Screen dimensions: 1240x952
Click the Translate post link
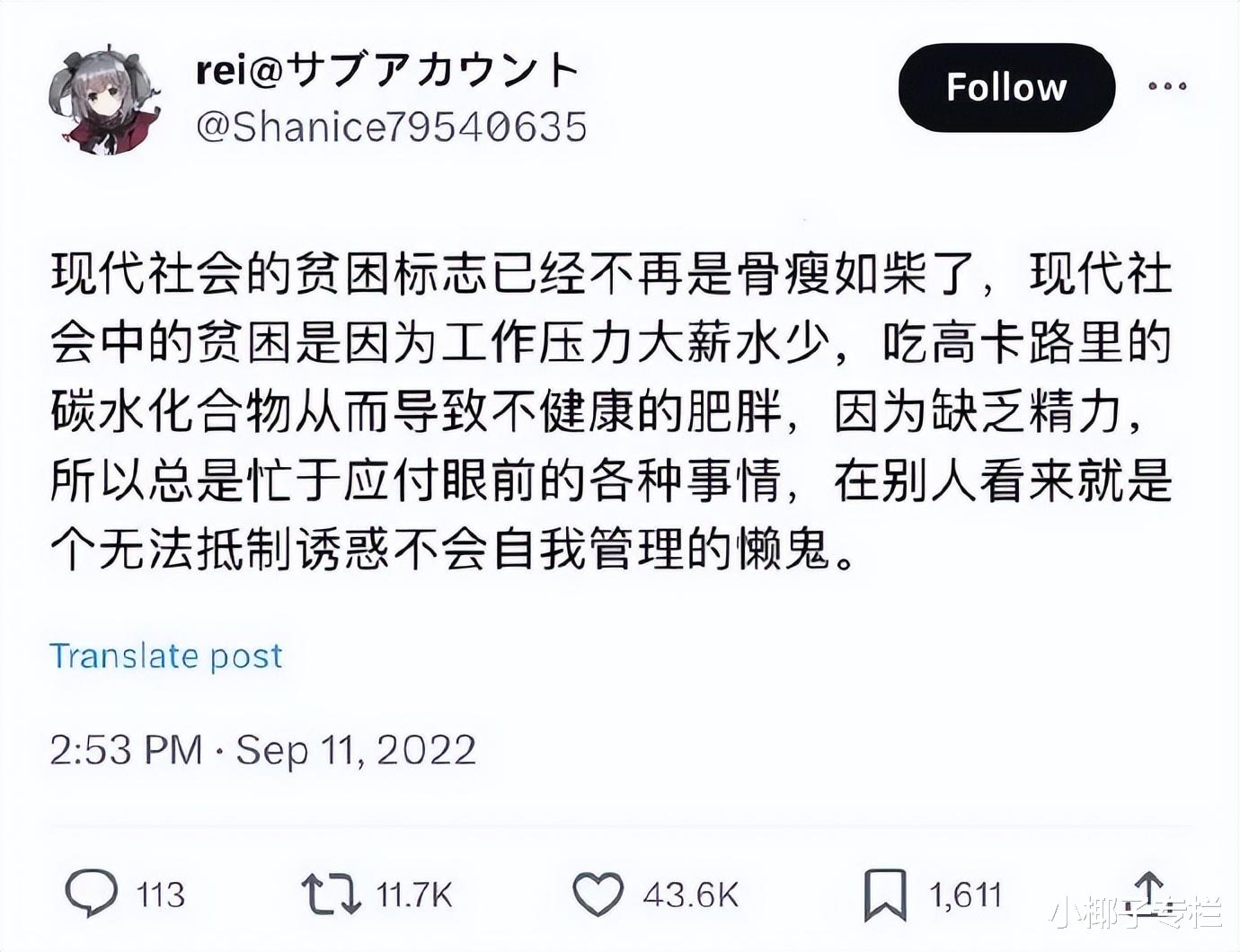[166, 657]
